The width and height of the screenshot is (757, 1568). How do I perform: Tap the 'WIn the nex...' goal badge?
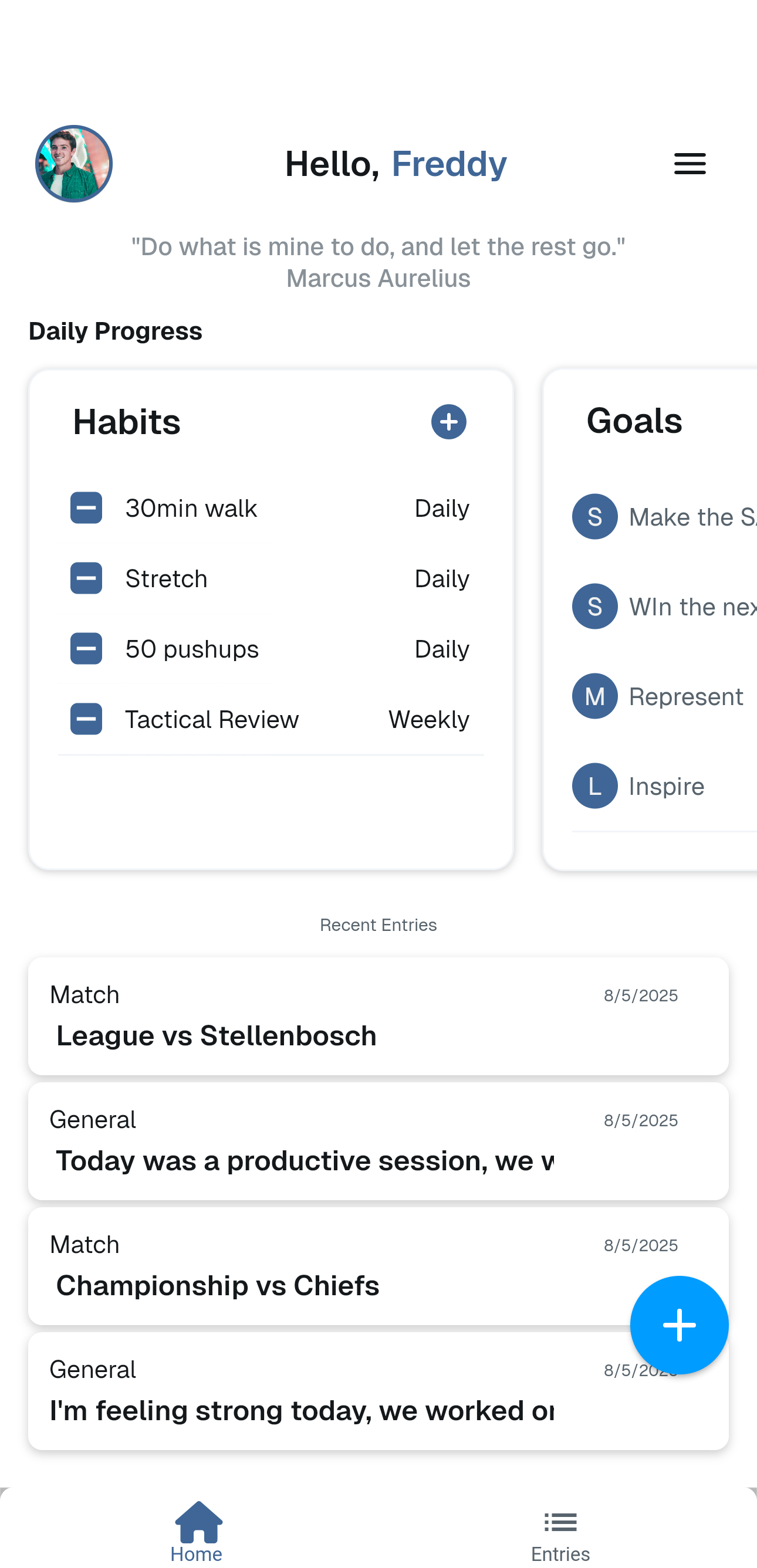tap(595, 607)
